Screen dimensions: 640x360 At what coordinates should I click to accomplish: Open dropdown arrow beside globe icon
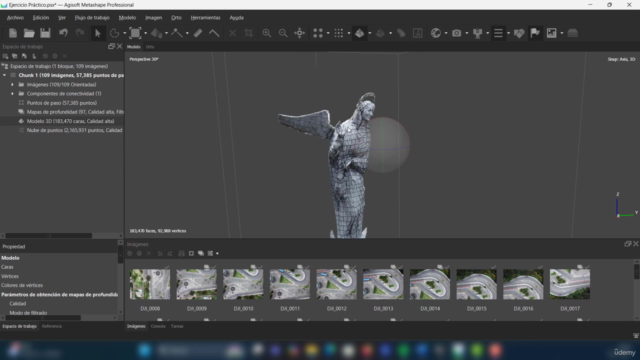[446, 33]
